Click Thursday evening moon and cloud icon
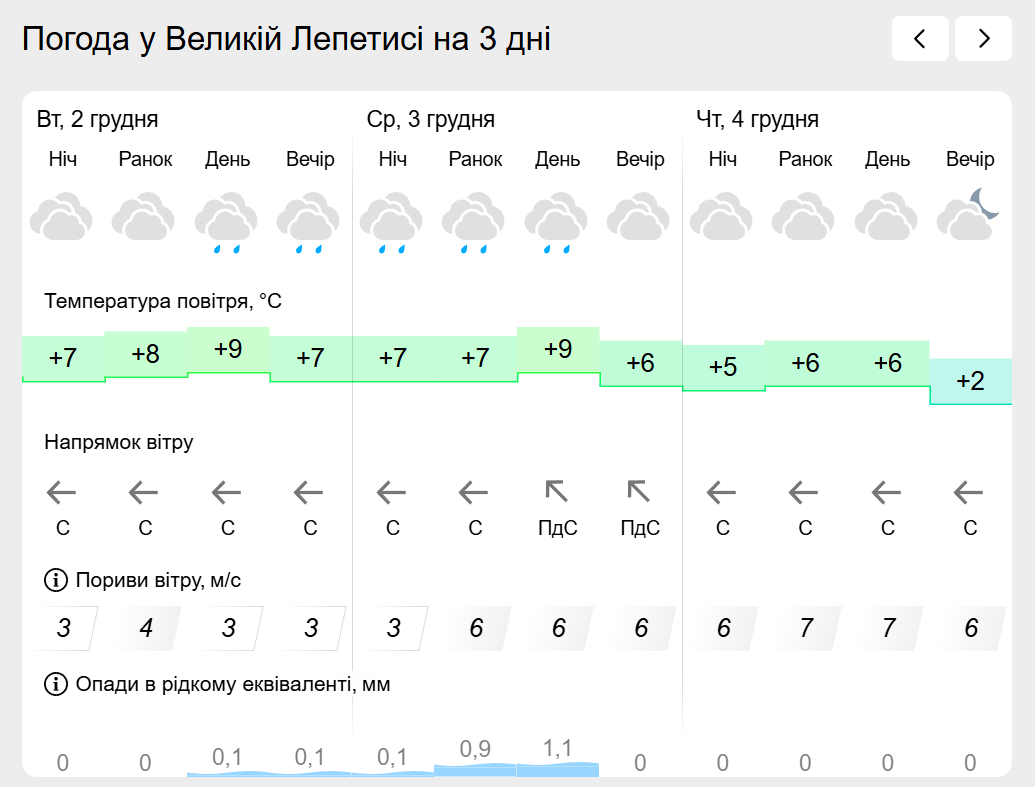 pyautogui.click(x=969, y=216)
